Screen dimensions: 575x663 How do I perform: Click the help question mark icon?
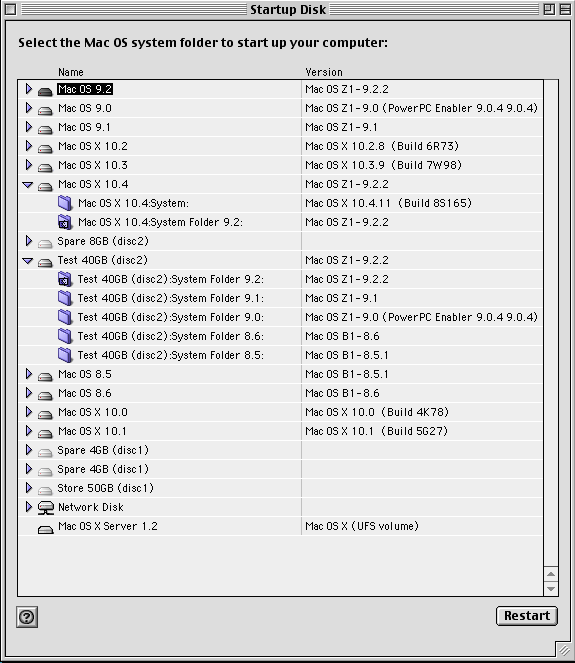coord(27,617)
